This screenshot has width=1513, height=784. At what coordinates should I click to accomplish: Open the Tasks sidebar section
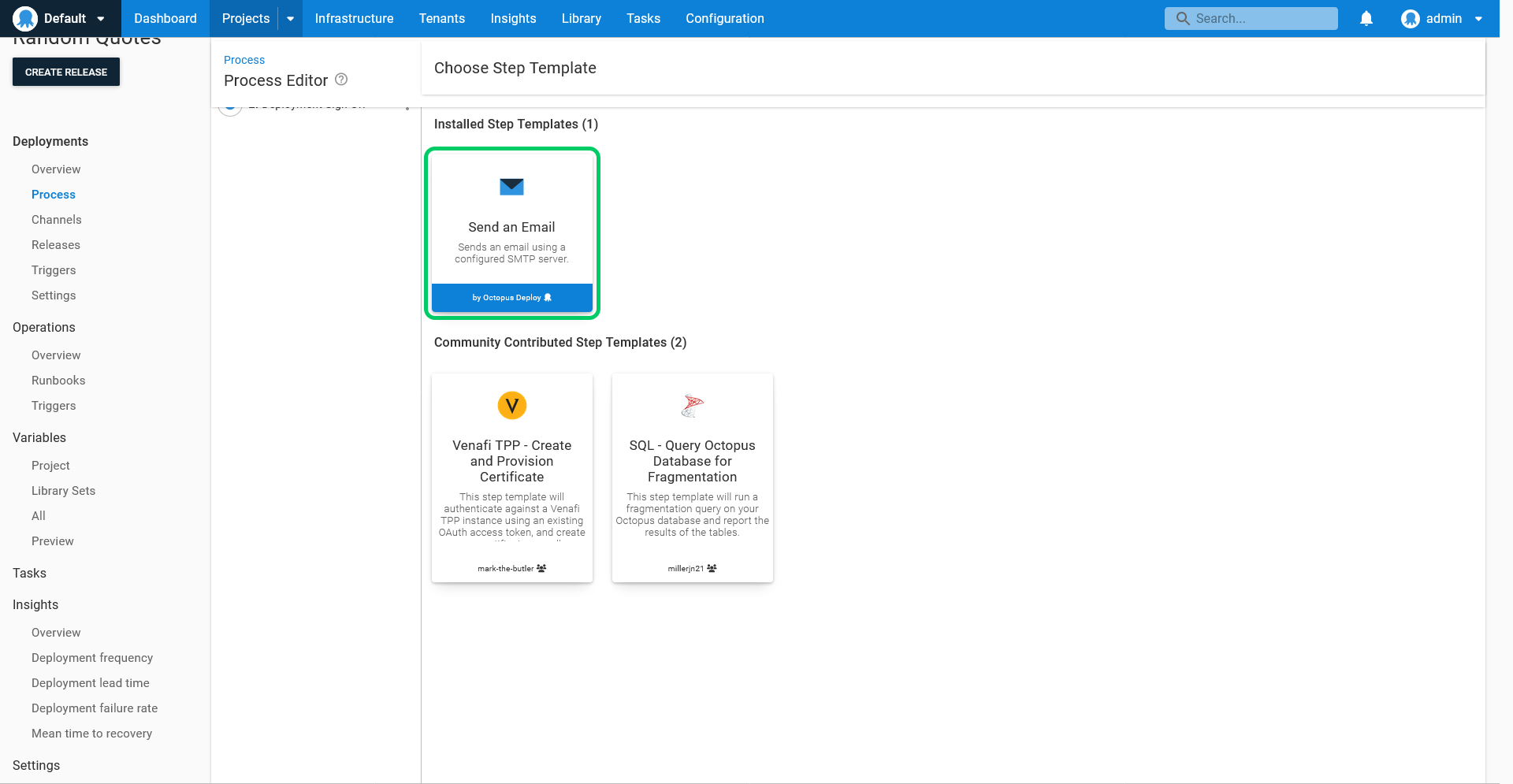pyautogui.click(x=29, y=573)
